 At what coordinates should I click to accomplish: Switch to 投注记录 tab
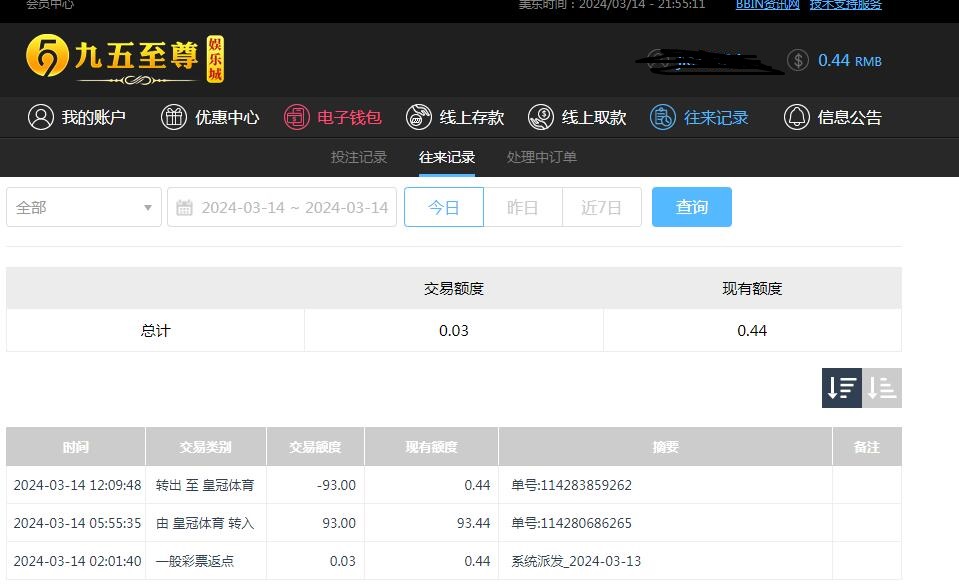coord(359,157)
